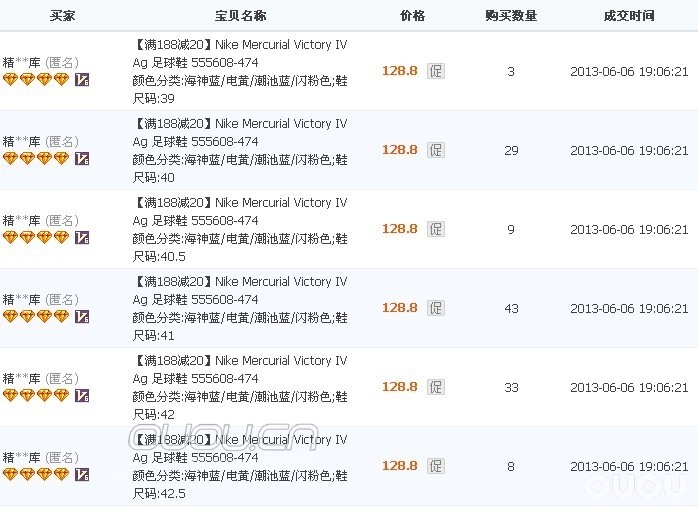The height and width of the screenshot is (511, 698).
Task: Click the 买家 column header
Action: (x=62, y=16)
